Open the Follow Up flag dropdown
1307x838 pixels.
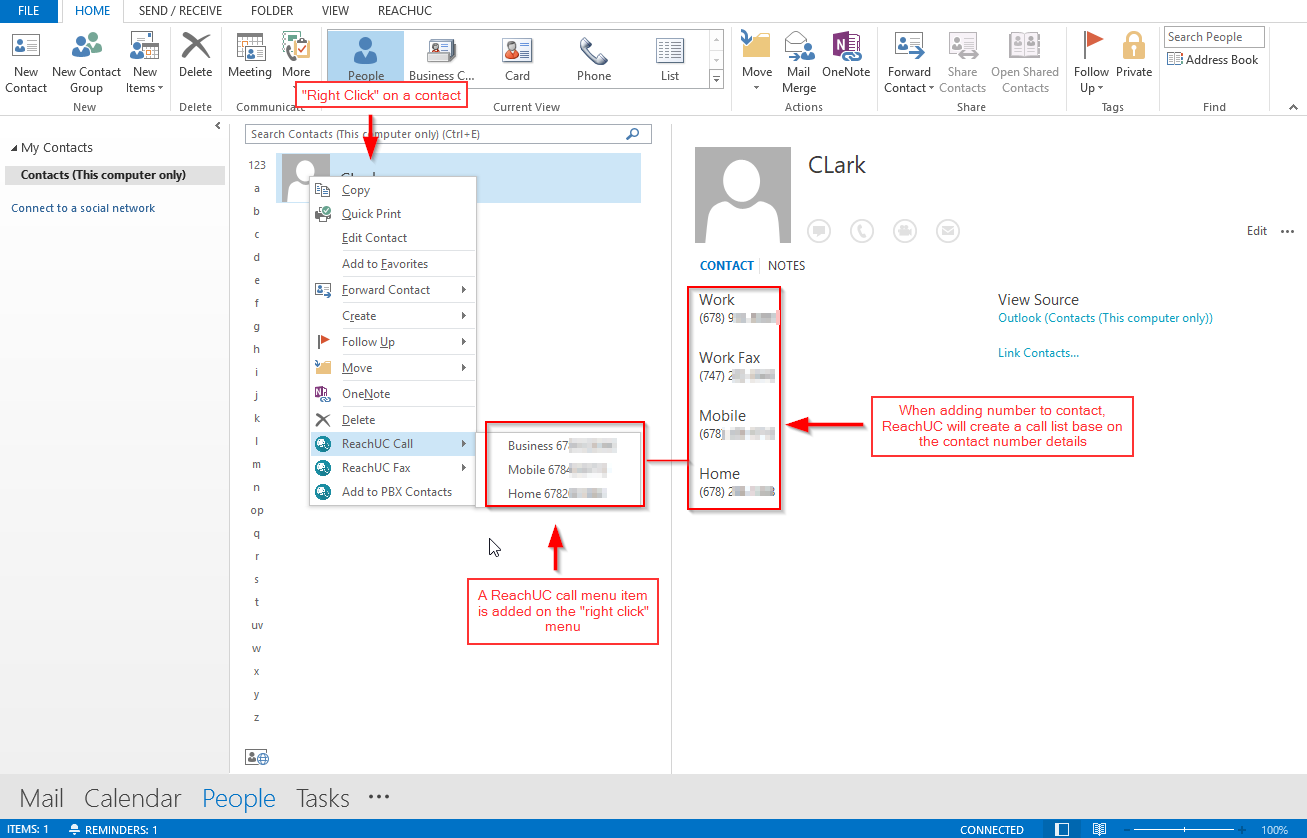(x=1092, y=62)
